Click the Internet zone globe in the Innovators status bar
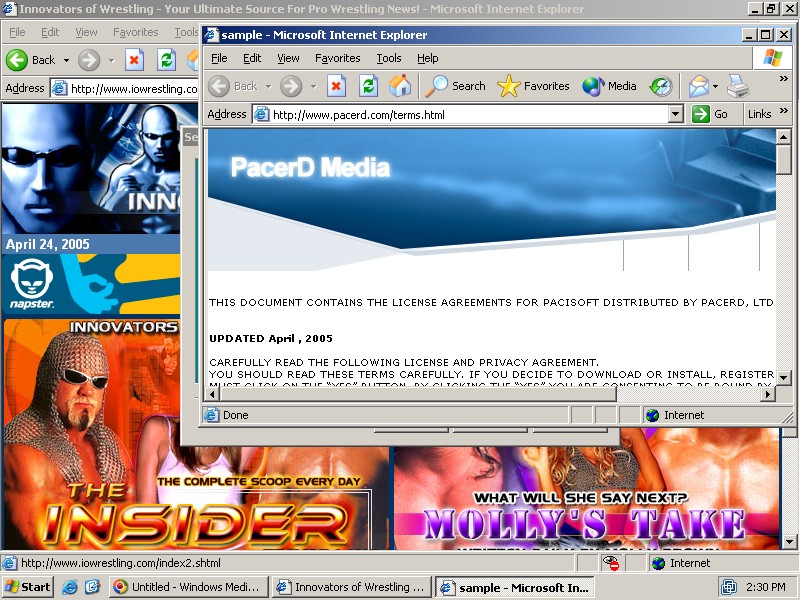The height and width of the screenshot is (600, 800). [x=659, y=563]
